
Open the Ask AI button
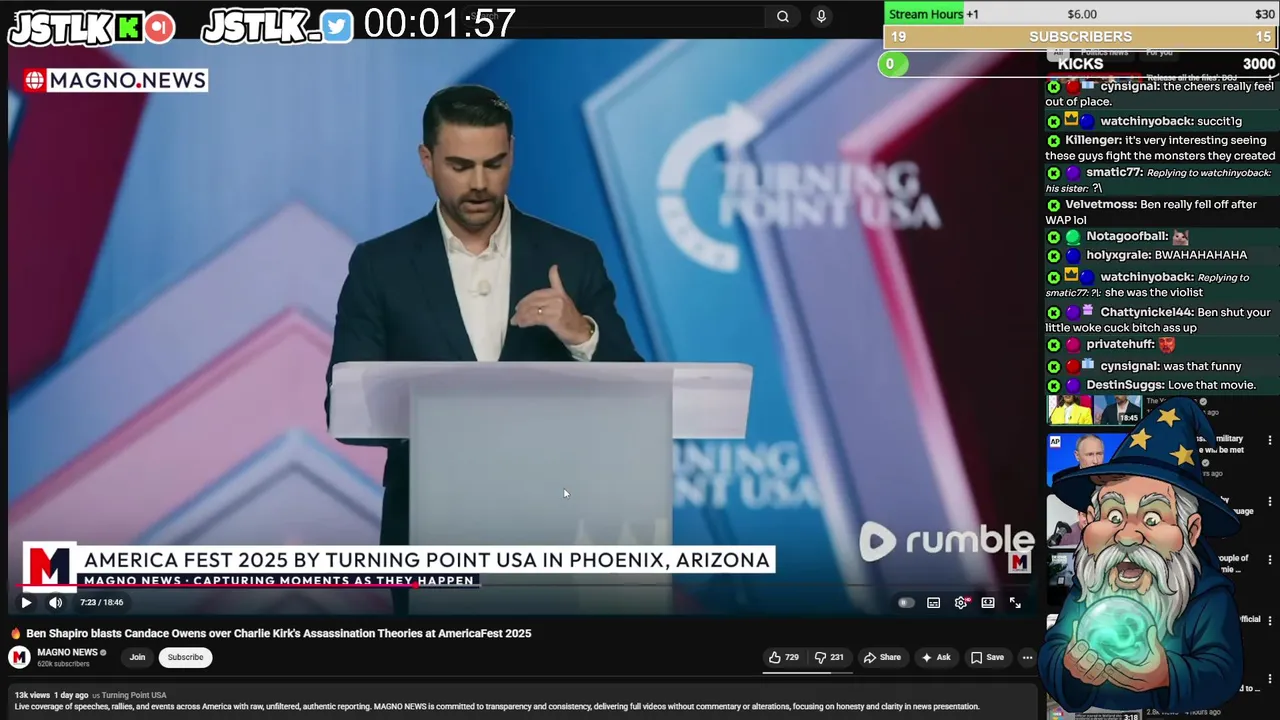point(936,657)
